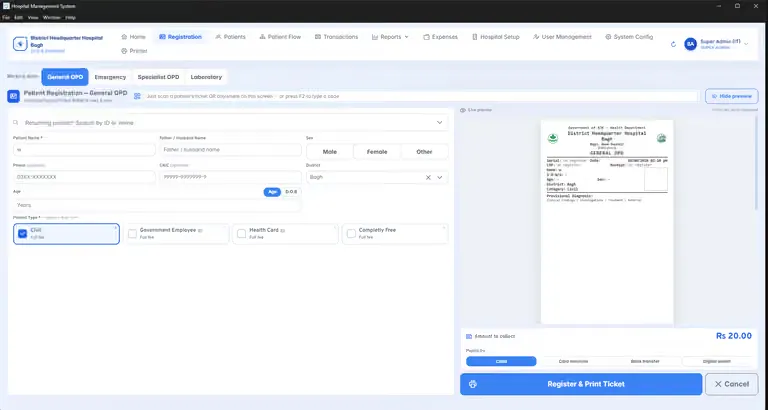768x410 pixels.
Task: Click the Transactions icon
Action: (x=318, y=37)
